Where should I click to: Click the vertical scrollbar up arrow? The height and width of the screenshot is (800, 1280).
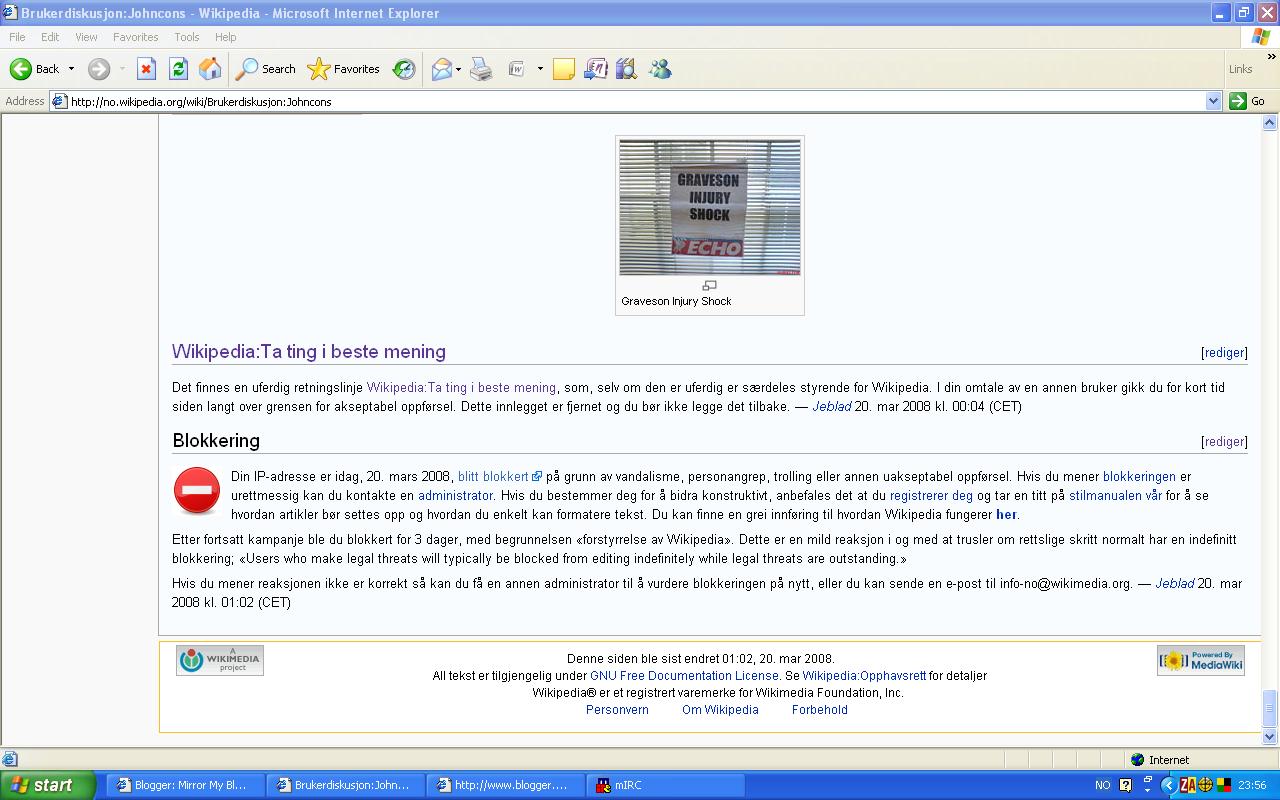click(x=1270, y=123)
